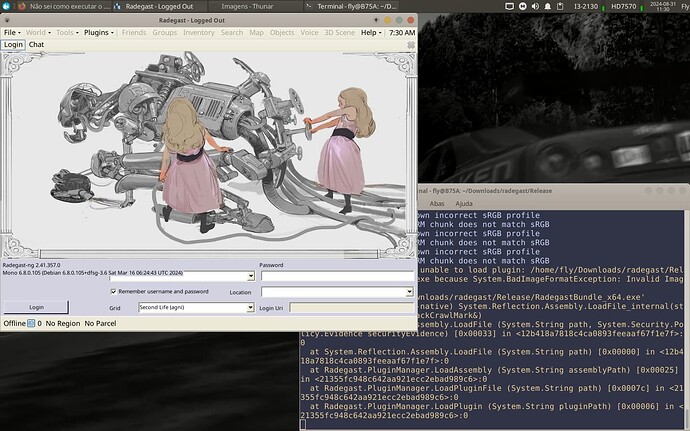Click the Radegast login splash artwork
The width and height of the screenshot is (690, 431).
coord(209,155)
